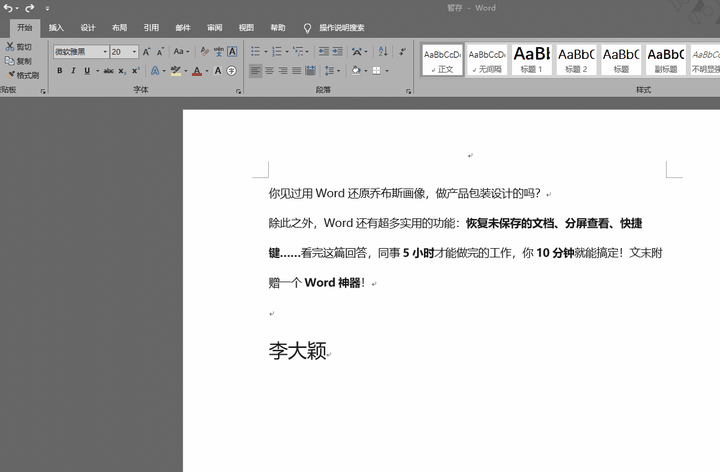
Task: Decrease font size with the smaller A icon
Action: (x=160, y=51)
